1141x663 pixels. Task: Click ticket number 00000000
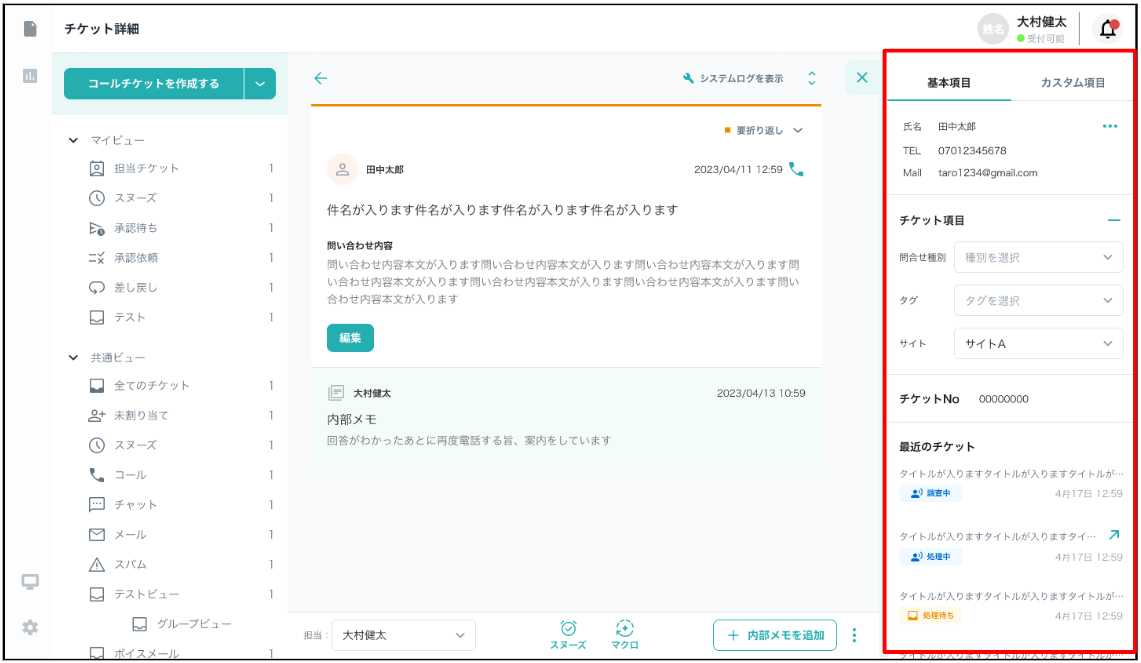(x=1003, y=399)
